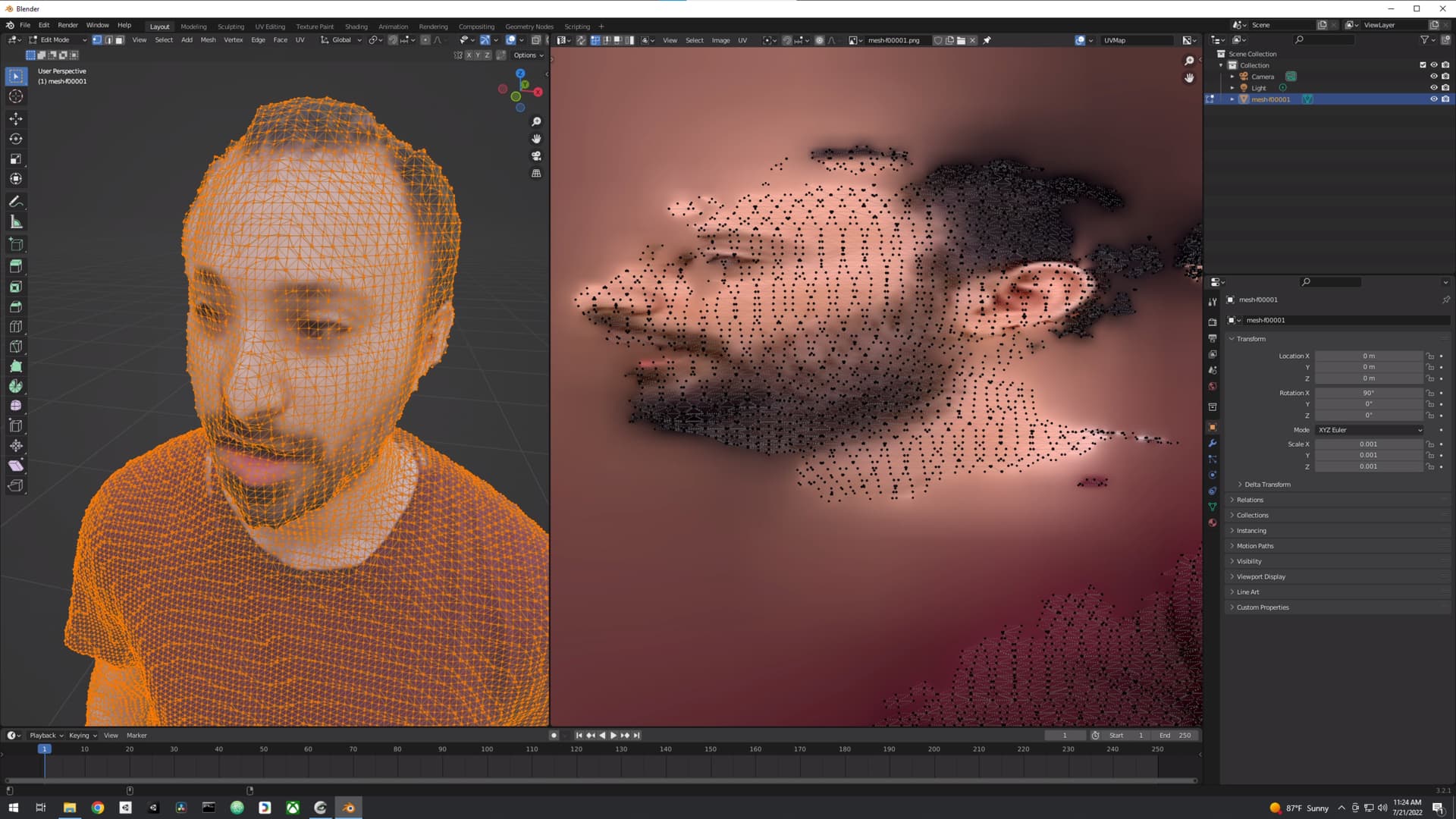Open the Render menu
Viewport: 1456px width, 819px height.
coord(67,25)
